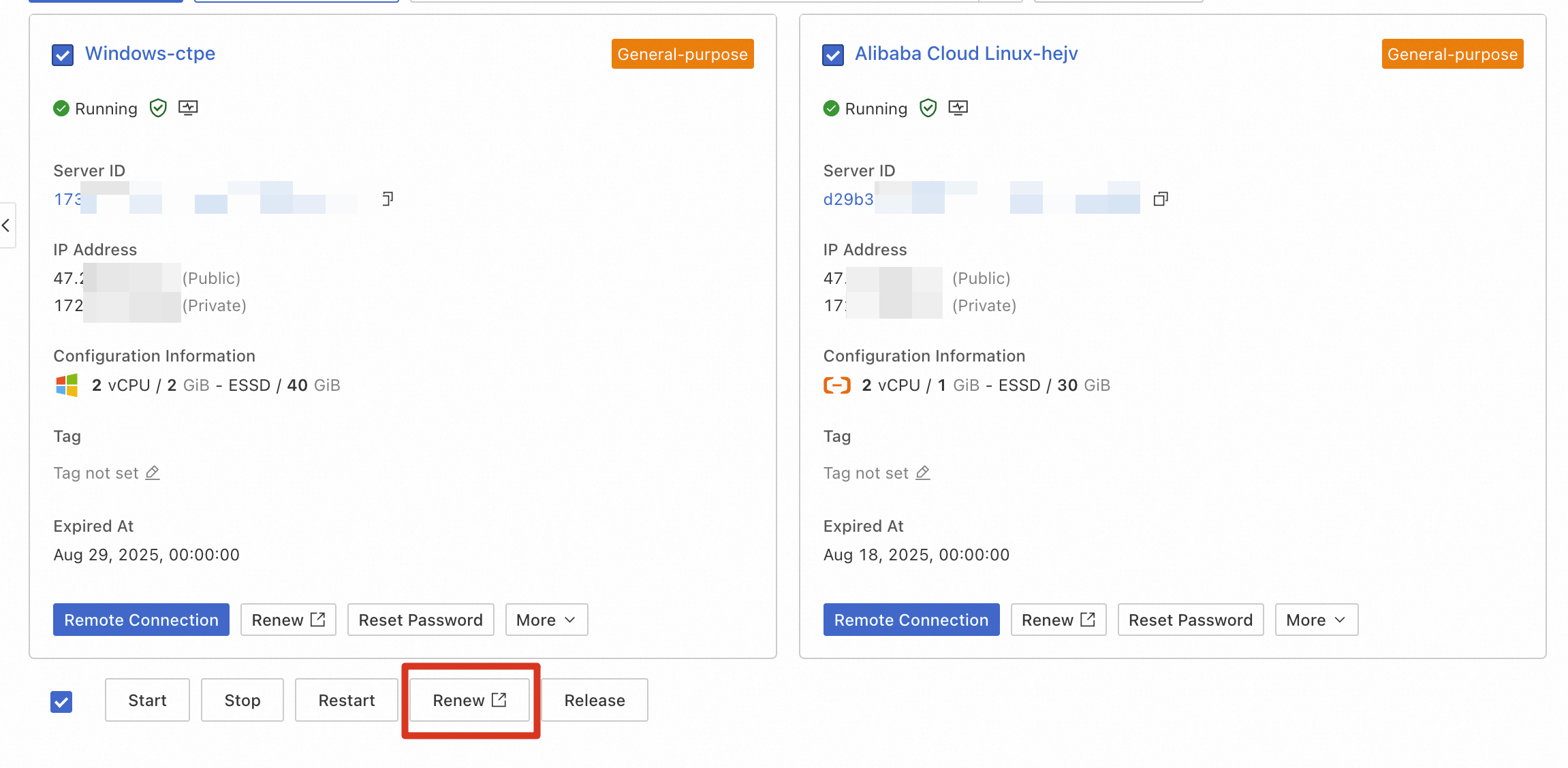Open monitoring icon on Alibaba Cloud Linux-hejv
1568x768 pixels.
[x=958, y=108]
